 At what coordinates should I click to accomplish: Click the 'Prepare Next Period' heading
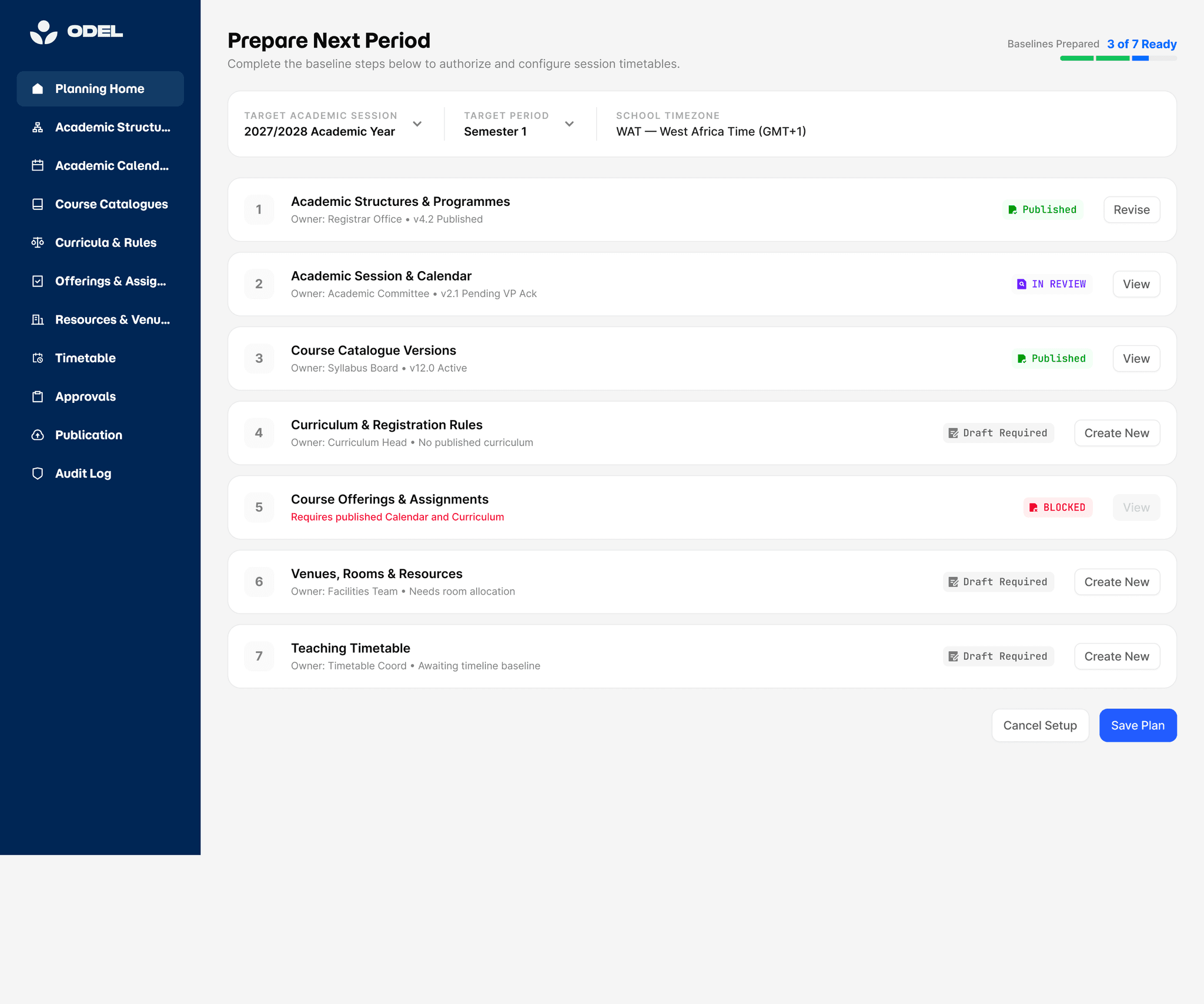coord(329,41)
